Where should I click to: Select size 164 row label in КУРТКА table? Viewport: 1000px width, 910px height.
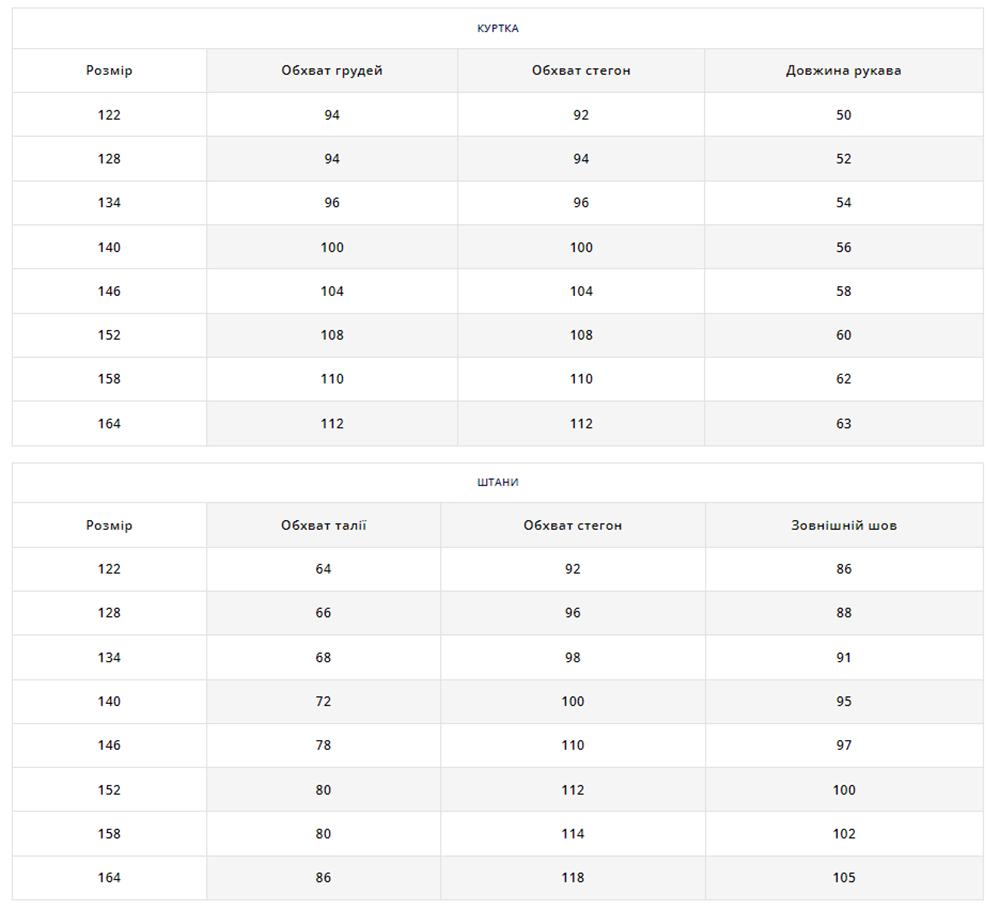(x=109, y=424)
